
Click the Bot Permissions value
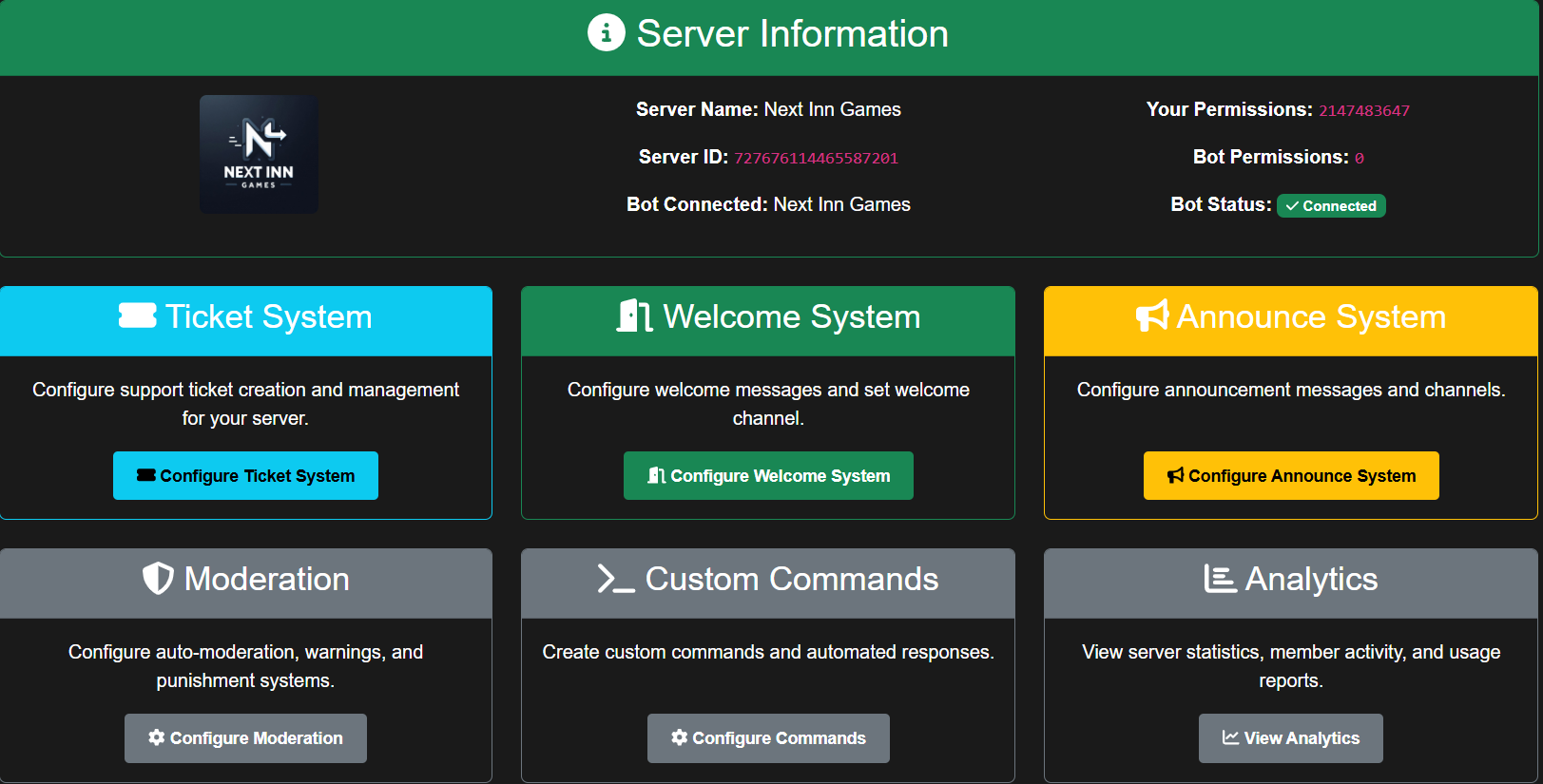pyautogui.click(x=1359, y=159)
